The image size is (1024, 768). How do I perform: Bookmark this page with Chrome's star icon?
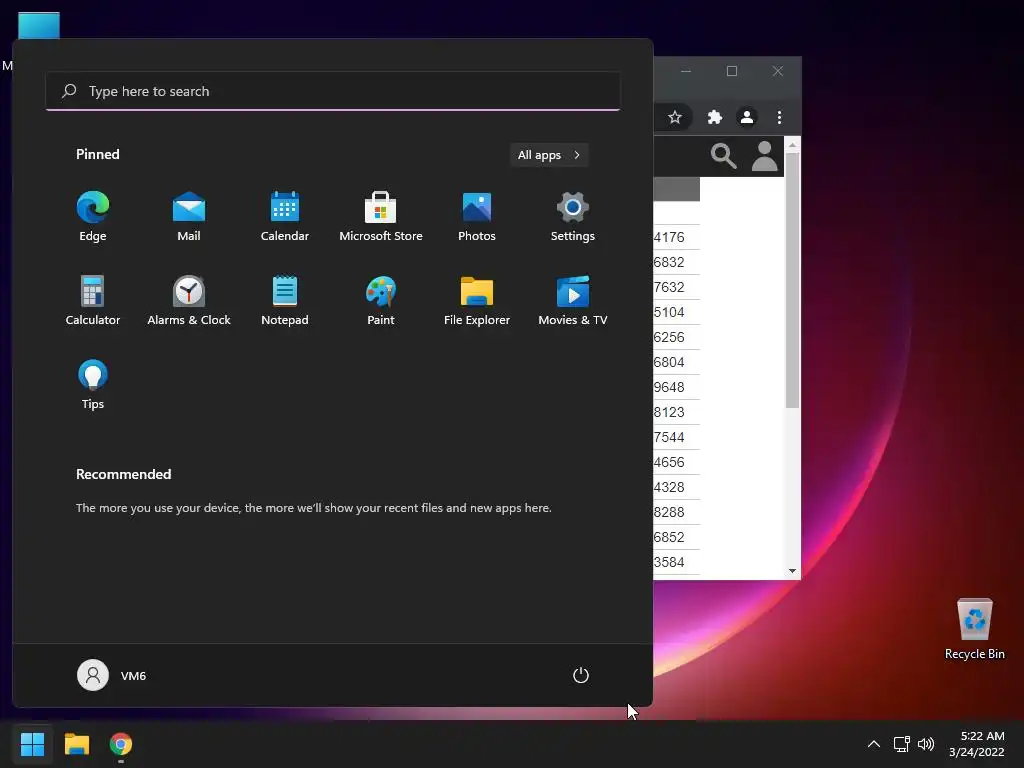pos(675,118)
